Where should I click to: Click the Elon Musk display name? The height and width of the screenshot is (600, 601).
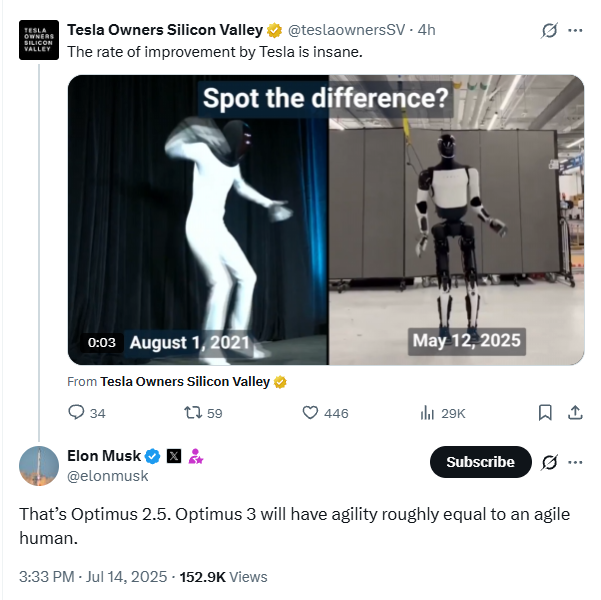click(x=104, y=456)
